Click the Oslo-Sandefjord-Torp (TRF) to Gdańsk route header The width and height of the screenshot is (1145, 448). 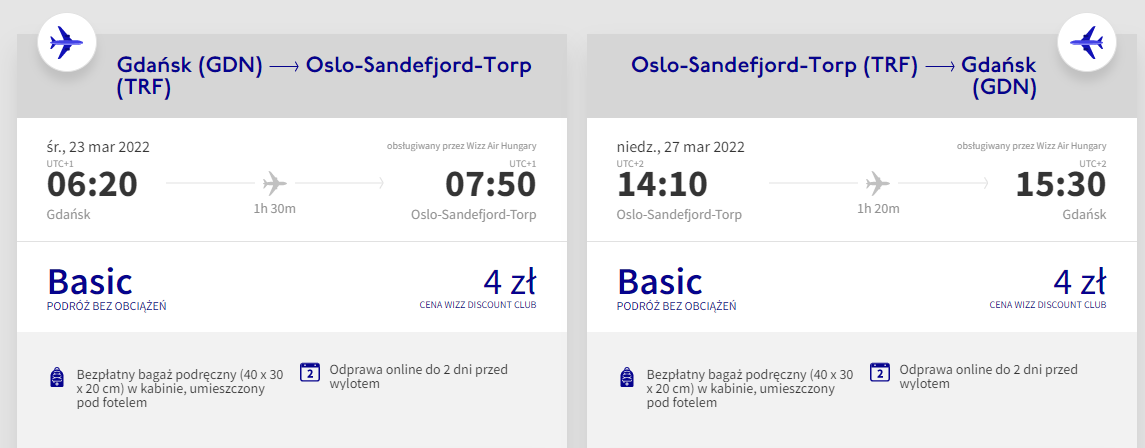point(833,76)
